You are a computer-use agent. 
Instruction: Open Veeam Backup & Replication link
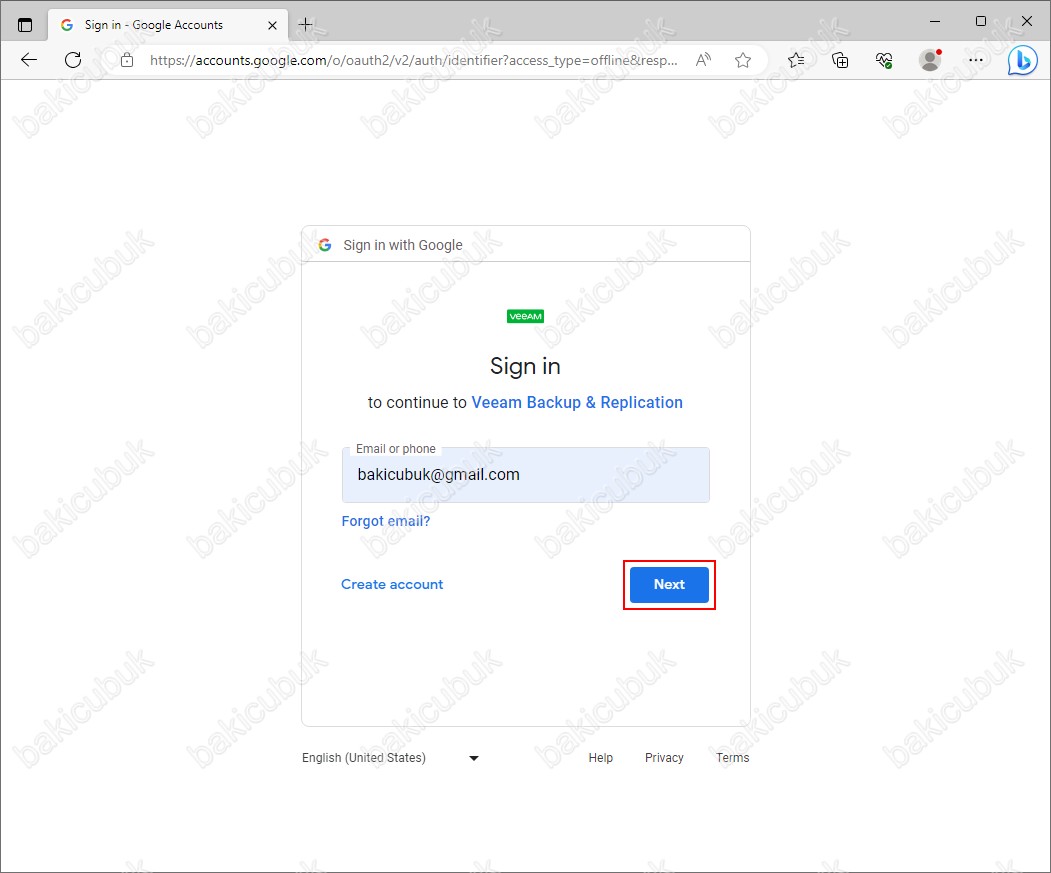click(577, 402)
